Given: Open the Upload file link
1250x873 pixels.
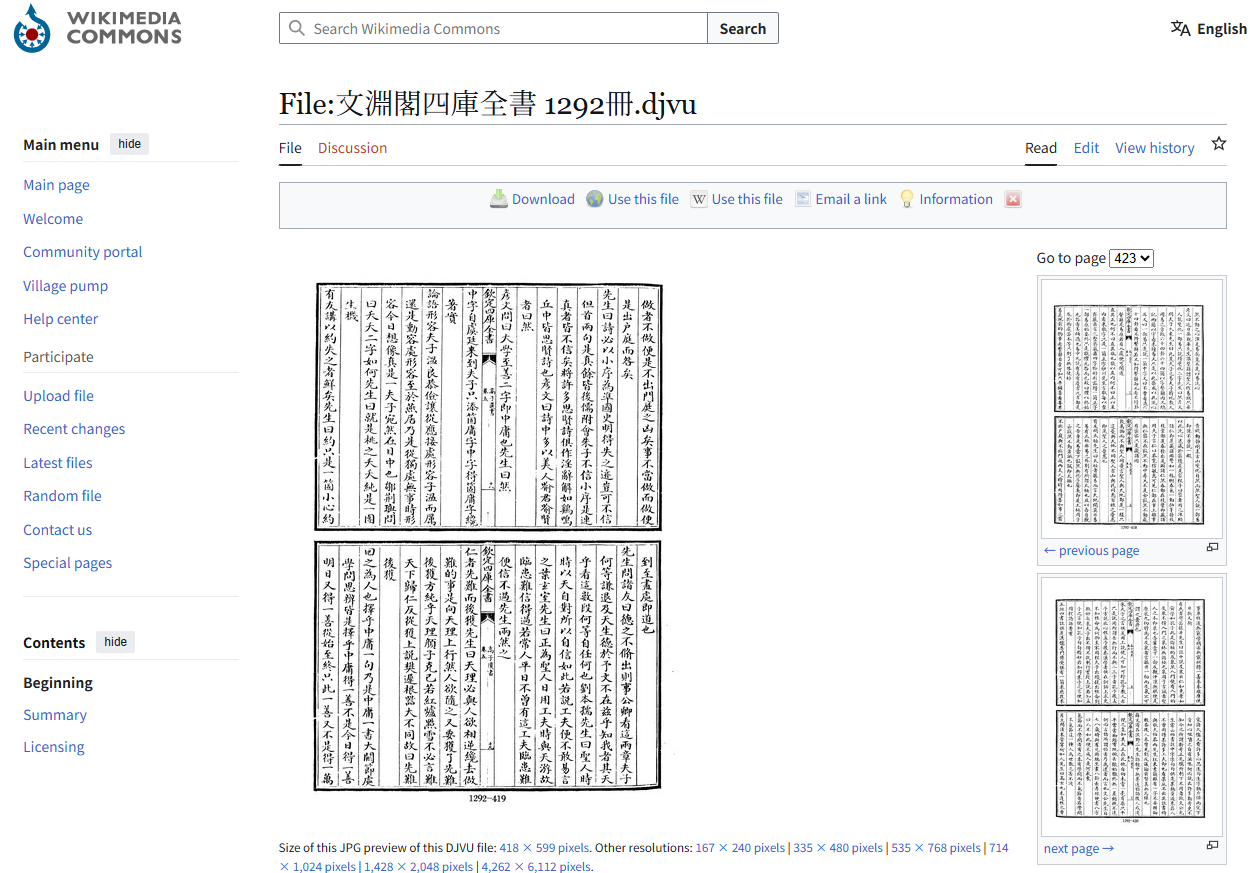Looking at the screenshot, I should 59,396.
